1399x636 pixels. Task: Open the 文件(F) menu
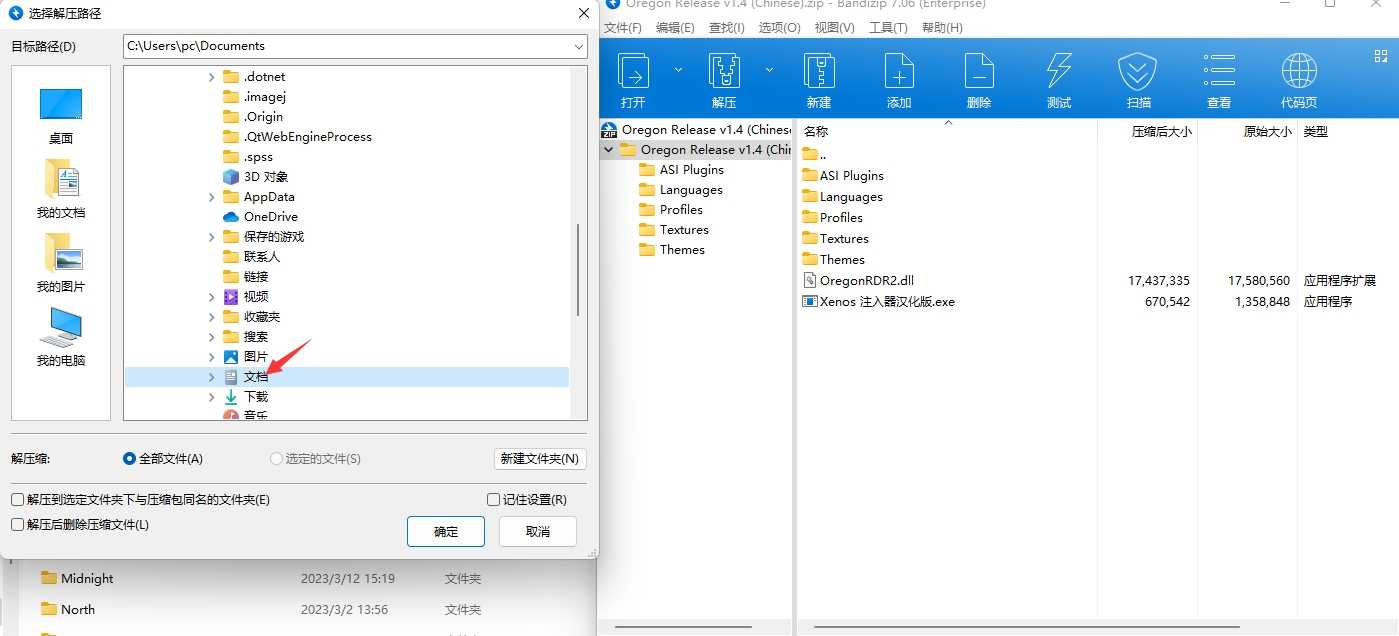pos(622,28)
